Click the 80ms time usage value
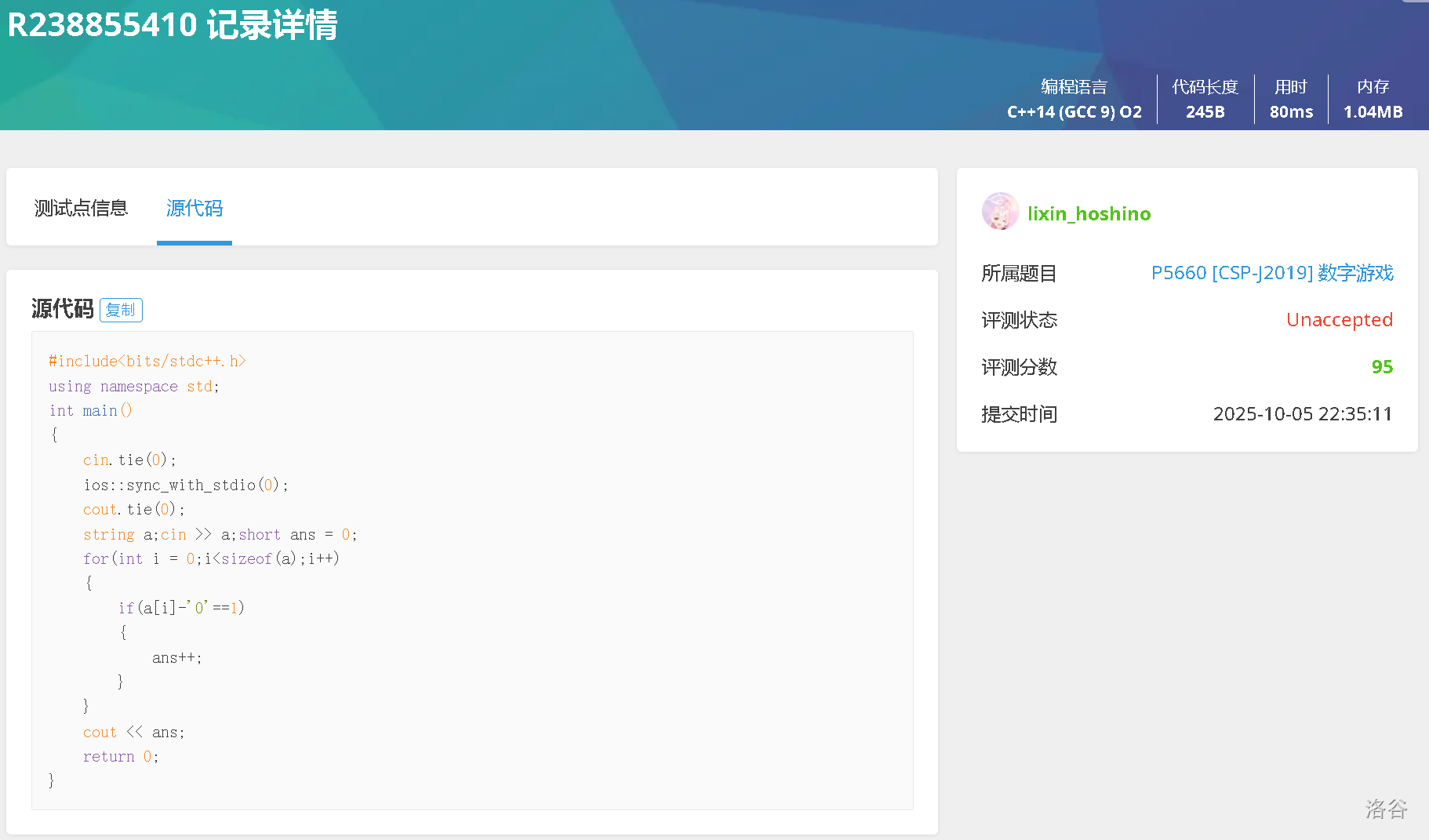Image resolution: width=1429 pixels, height=840 pixels. click(1291, 112)
